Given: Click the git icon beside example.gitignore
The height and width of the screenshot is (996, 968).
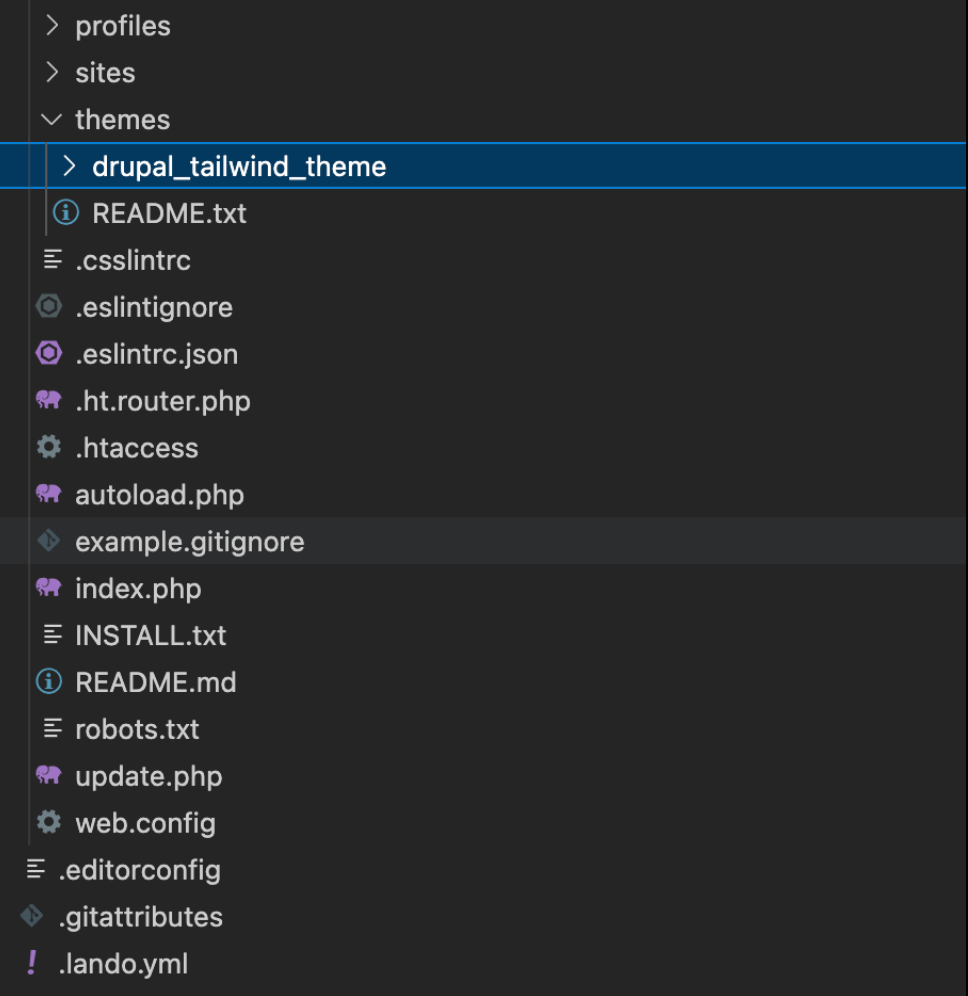Looking at the screenshot, I should point(49,541).
